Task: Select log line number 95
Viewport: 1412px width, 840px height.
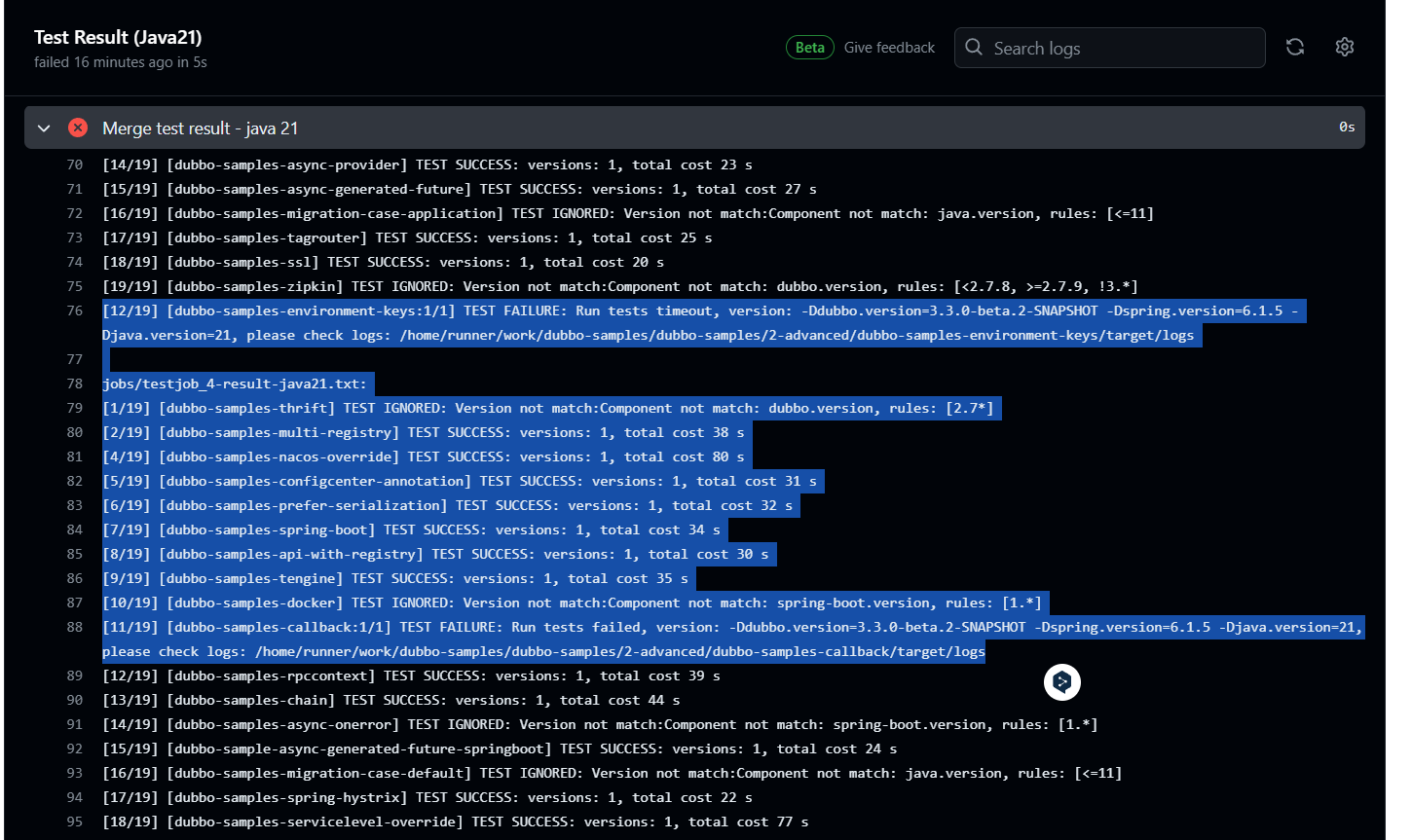Action: click(x=75, y=822)
